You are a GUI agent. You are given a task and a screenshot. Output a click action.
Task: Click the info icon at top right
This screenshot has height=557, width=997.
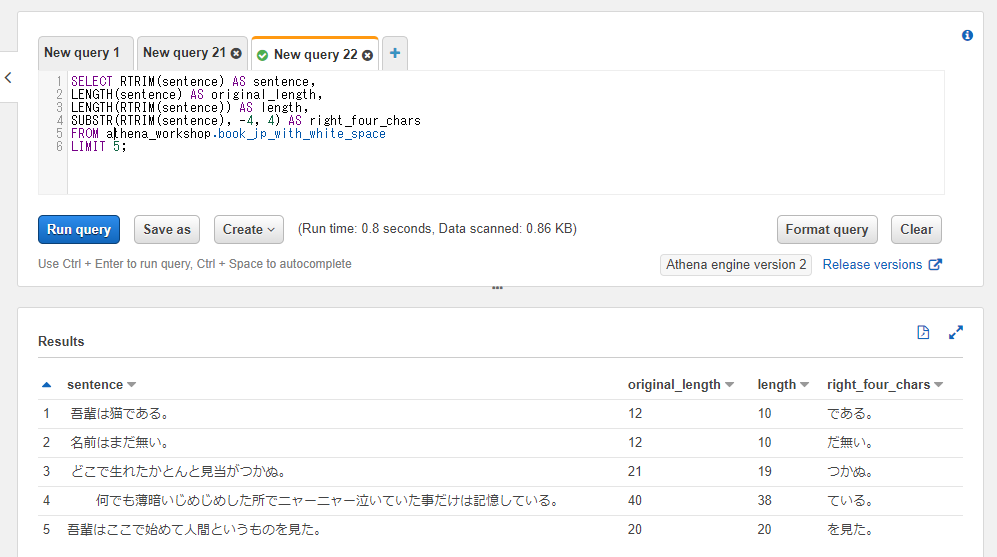(x=967, y=35)
